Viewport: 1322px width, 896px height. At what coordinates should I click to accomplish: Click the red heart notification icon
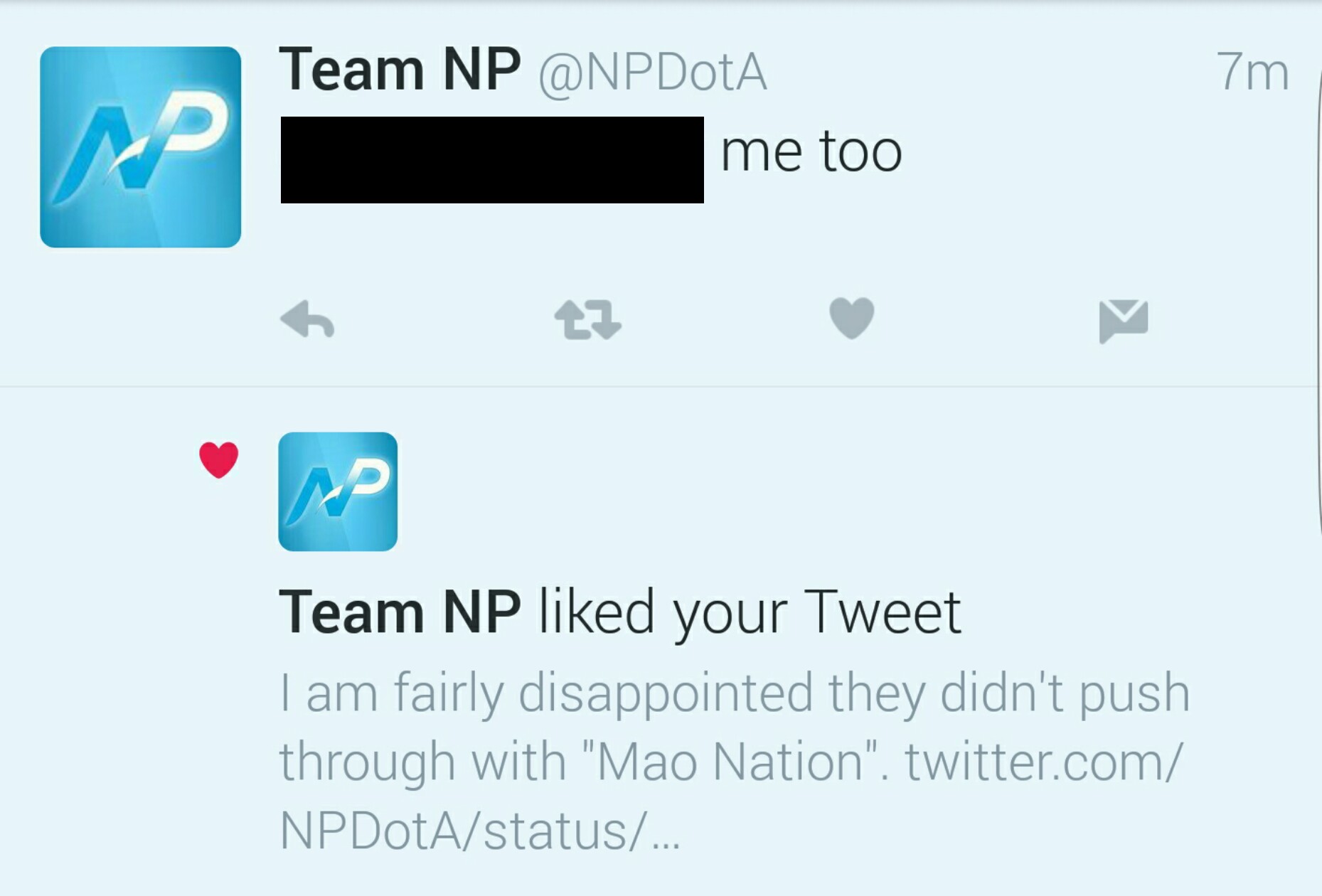[218, 460]
